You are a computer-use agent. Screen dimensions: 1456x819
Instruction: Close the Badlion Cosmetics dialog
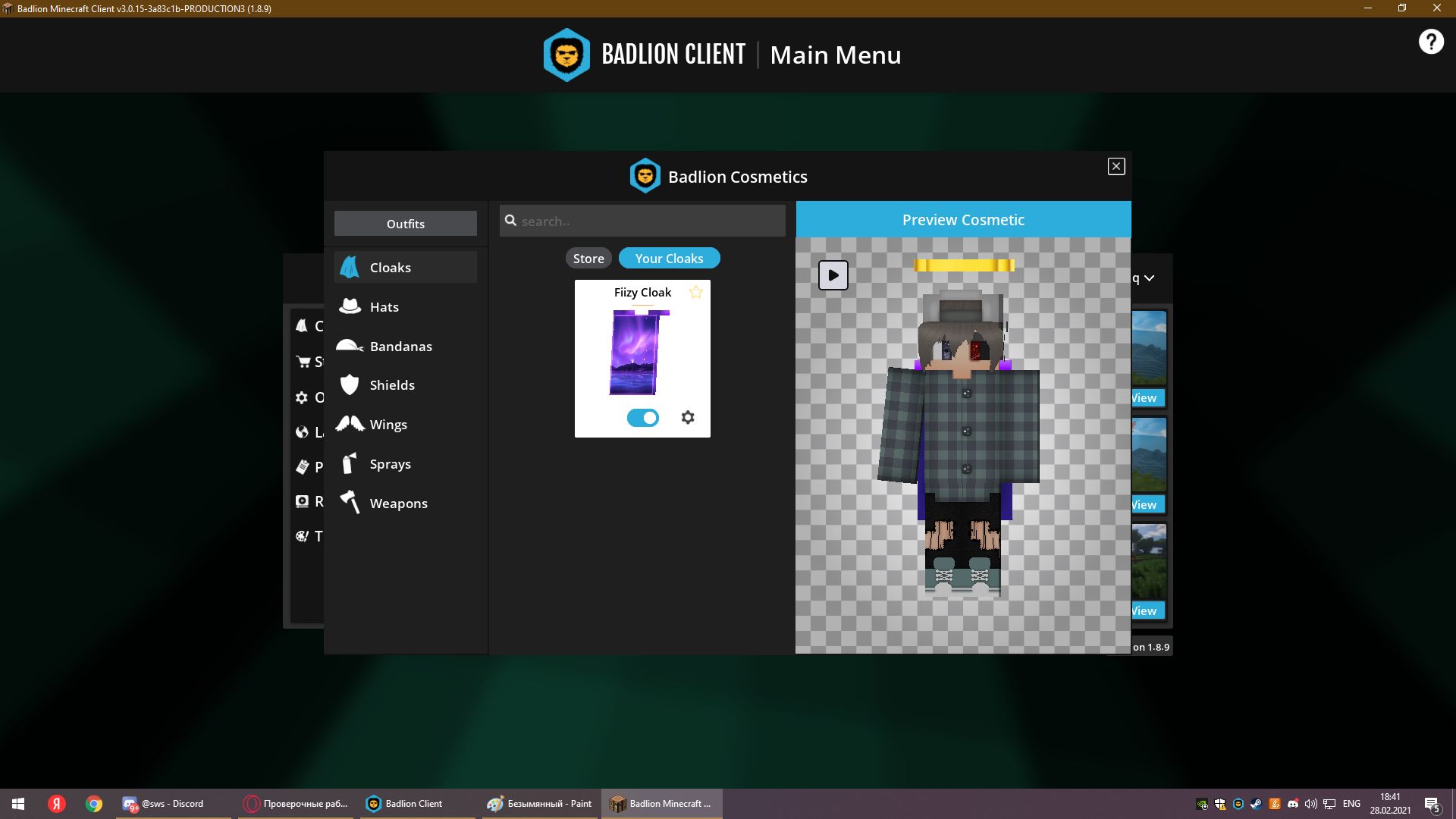pos(1116,167)
